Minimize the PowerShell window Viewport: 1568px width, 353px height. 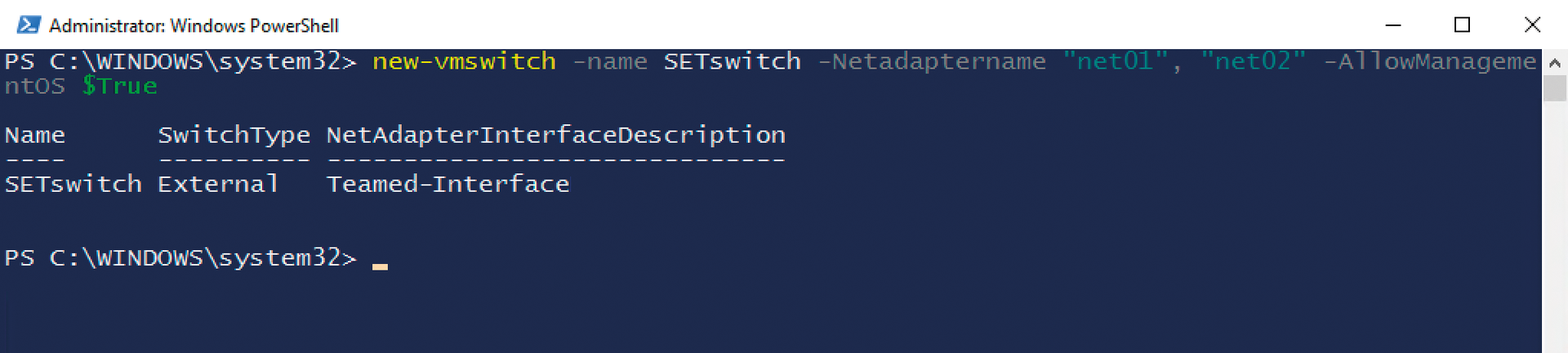[1393, 25]
